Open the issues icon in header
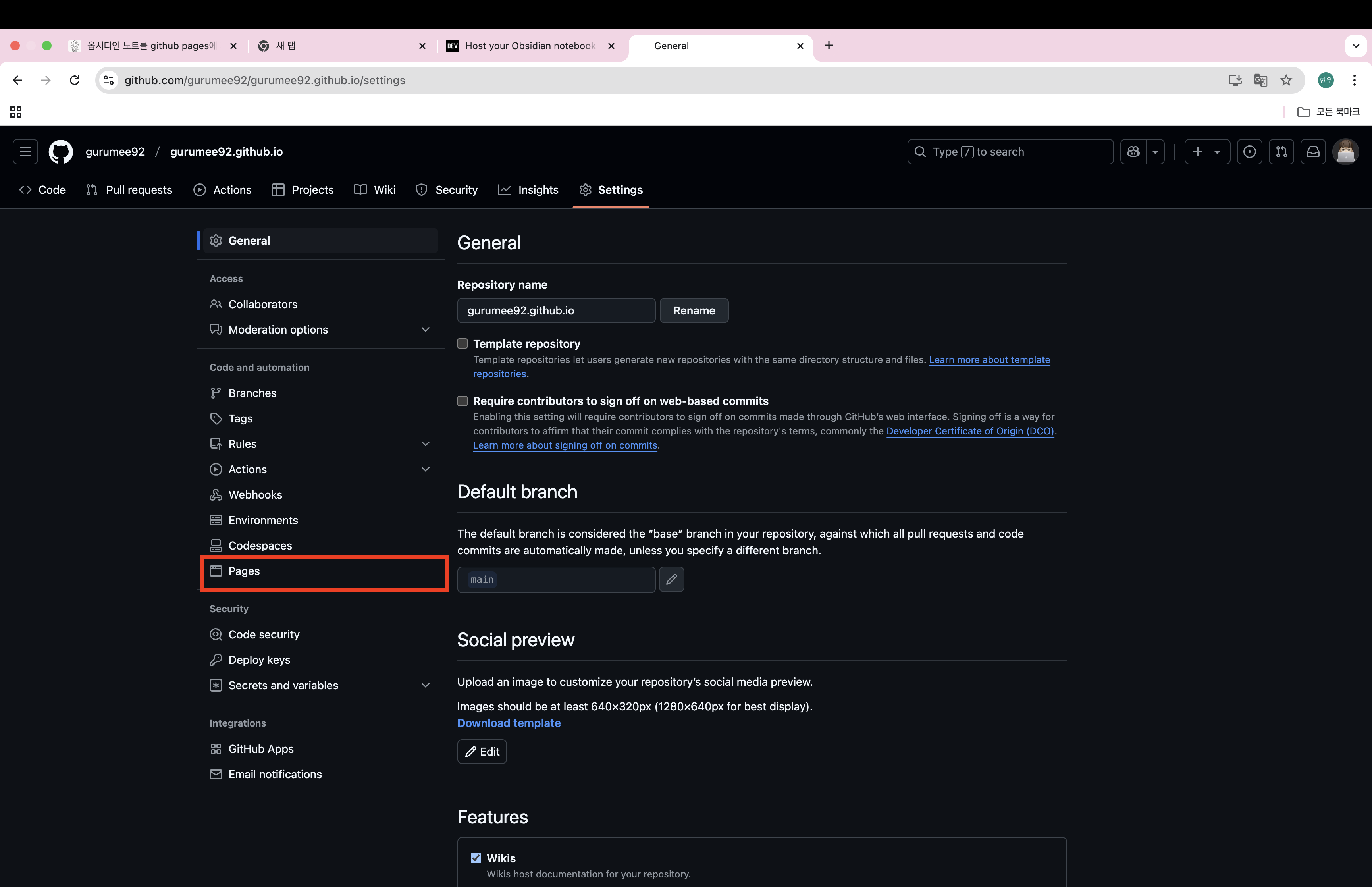This screenshot has height=887, width=1372. tap(1249, 152)
